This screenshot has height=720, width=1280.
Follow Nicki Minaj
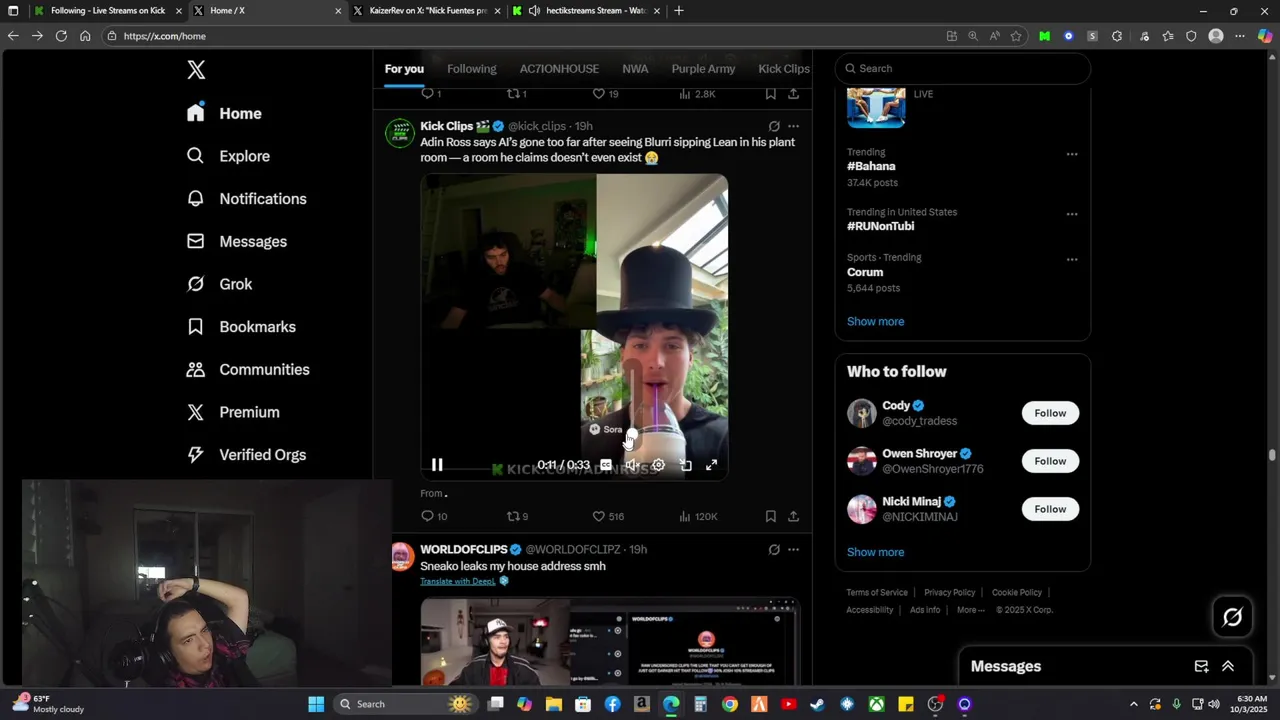1050,509
